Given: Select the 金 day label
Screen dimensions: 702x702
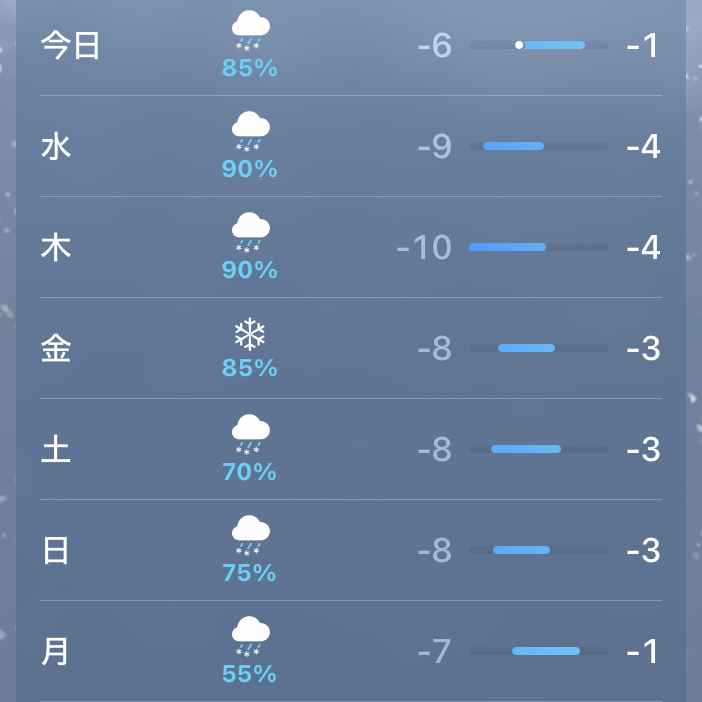Looking at the screenshot, I should click(x=56, y=349).
